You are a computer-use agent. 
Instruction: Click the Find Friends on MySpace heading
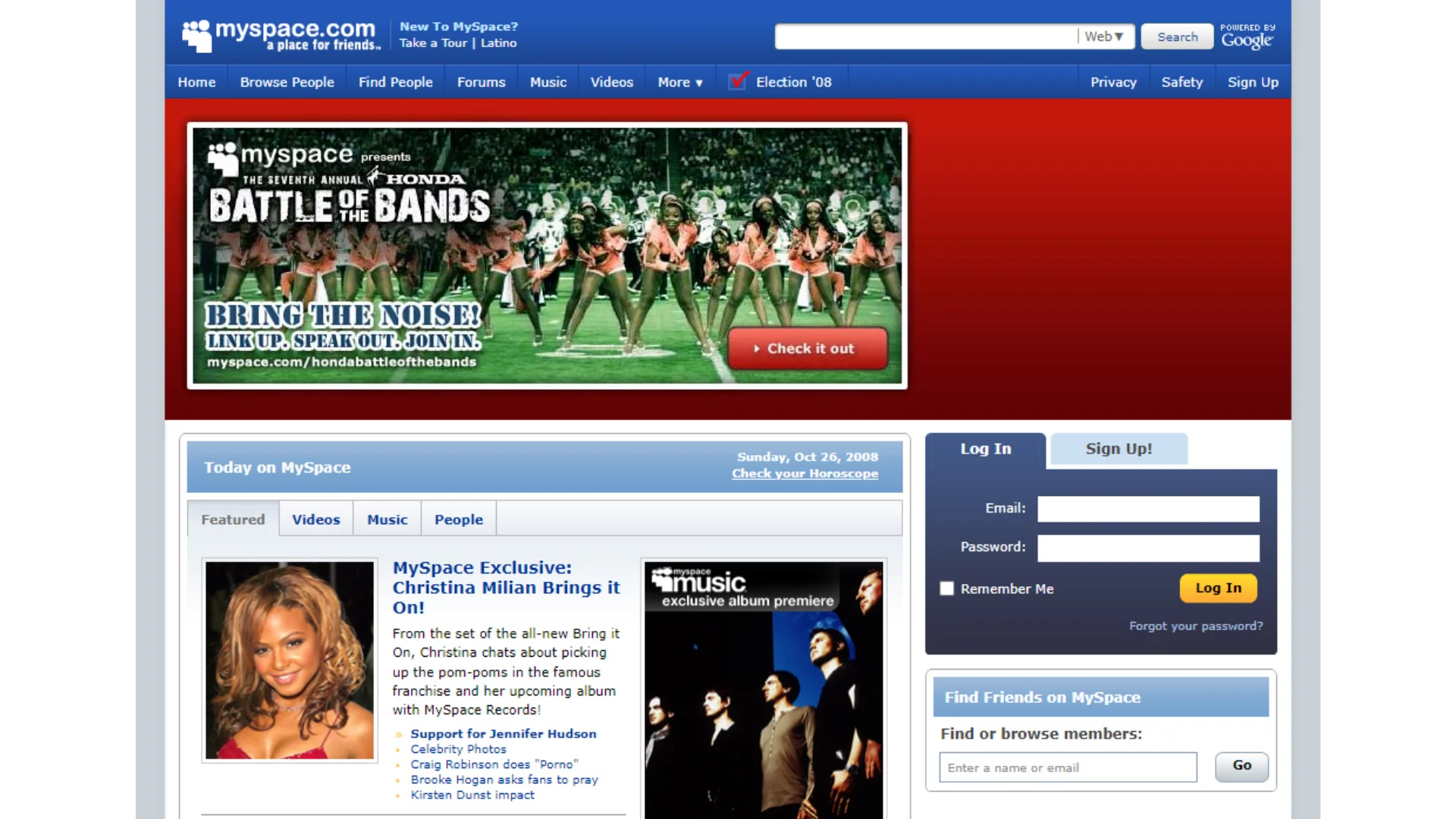1042,697
